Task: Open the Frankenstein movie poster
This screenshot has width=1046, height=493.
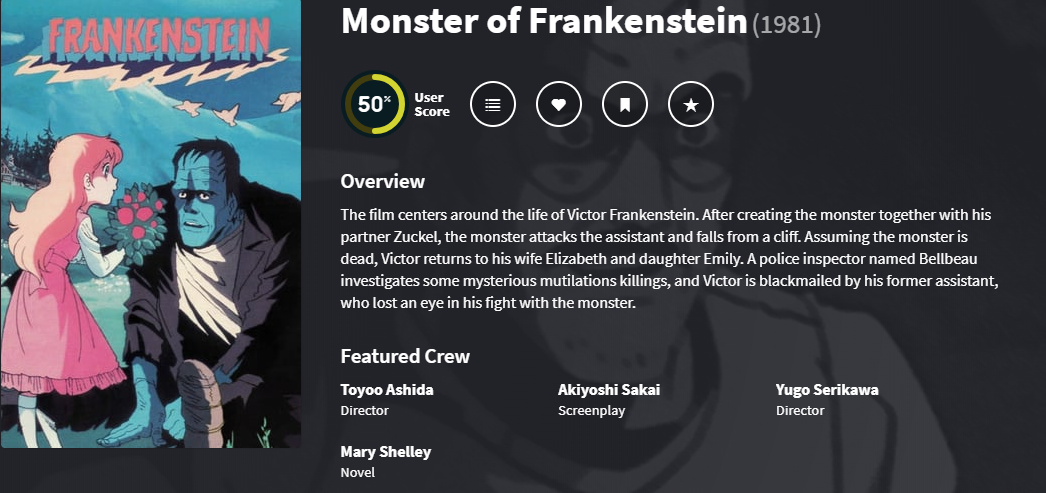Action: [x=150, y=224]
